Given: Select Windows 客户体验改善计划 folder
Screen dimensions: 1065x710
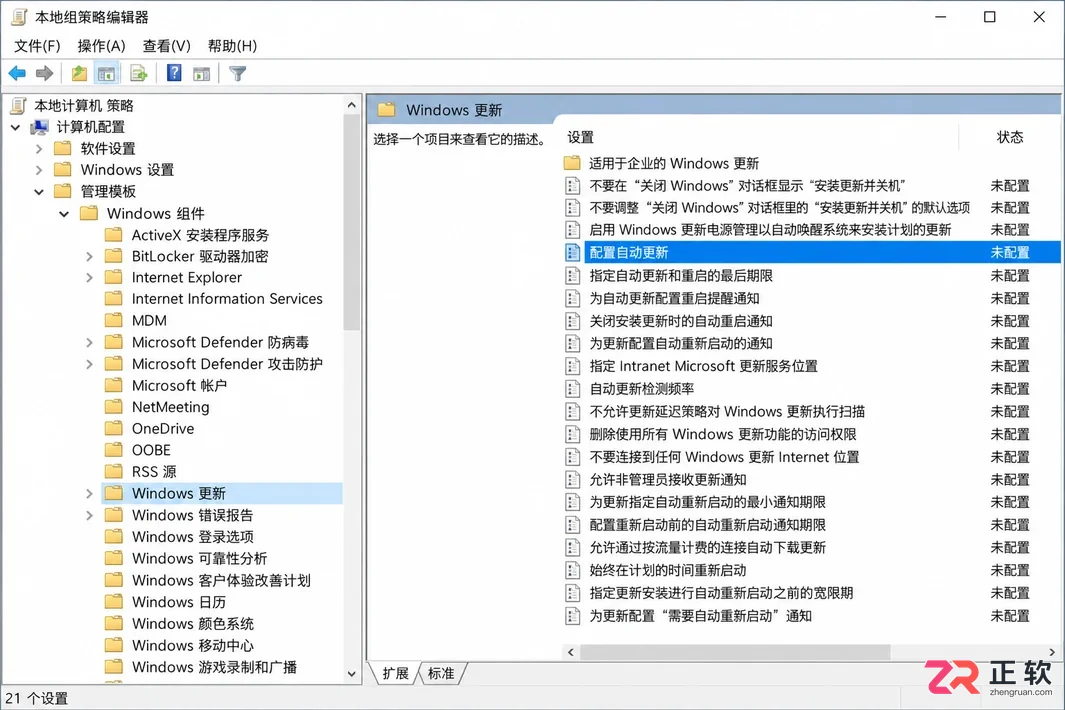Looking at the screenshot, I should point(221,580).
